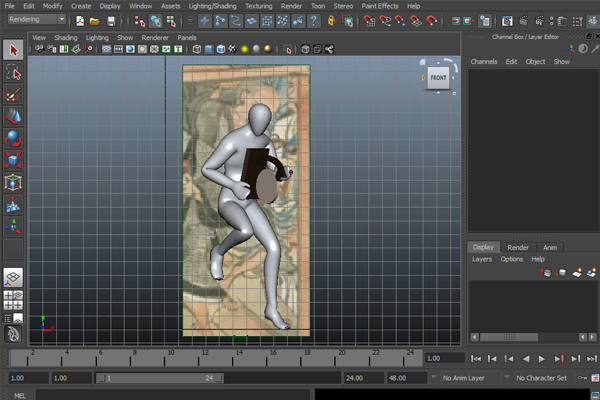Viewport: 600px width, 400px height.
Task: Click the yellow lock selection icon
Action: [331, 21]
